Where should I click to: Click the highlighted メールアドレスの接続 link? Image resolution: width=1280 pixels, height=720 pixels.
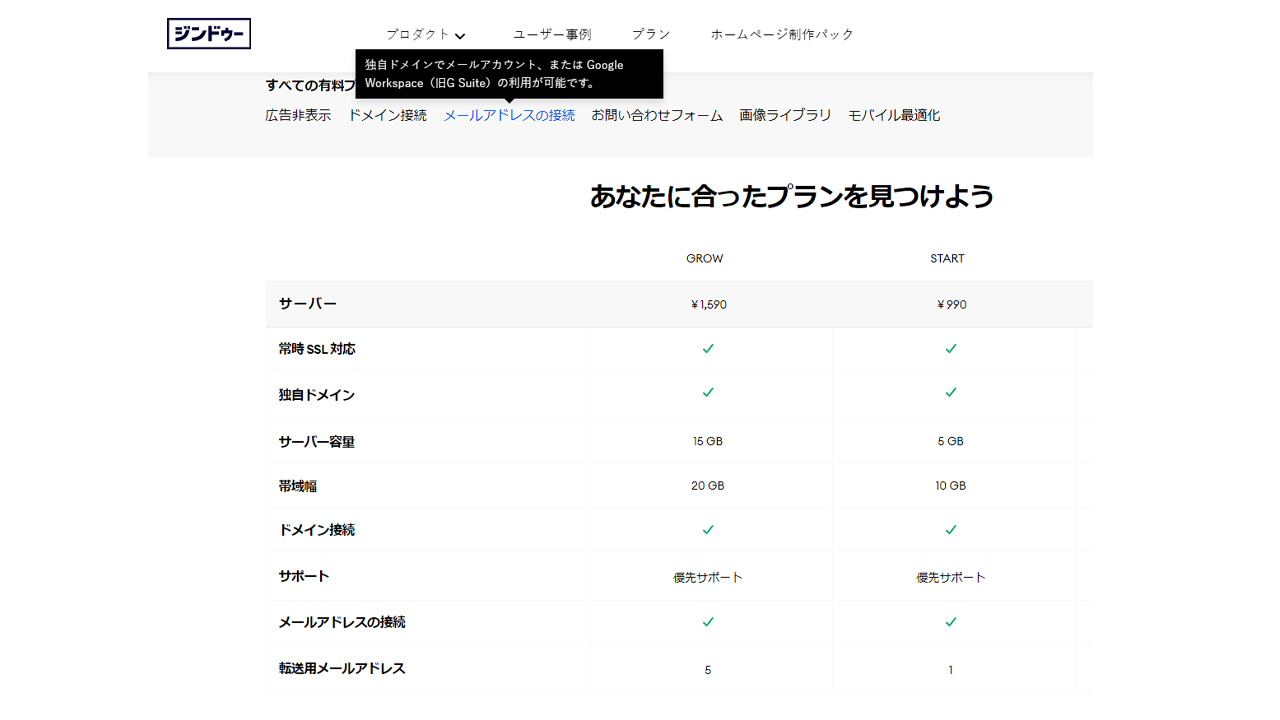pyautogui.click(x=509, y=115)
